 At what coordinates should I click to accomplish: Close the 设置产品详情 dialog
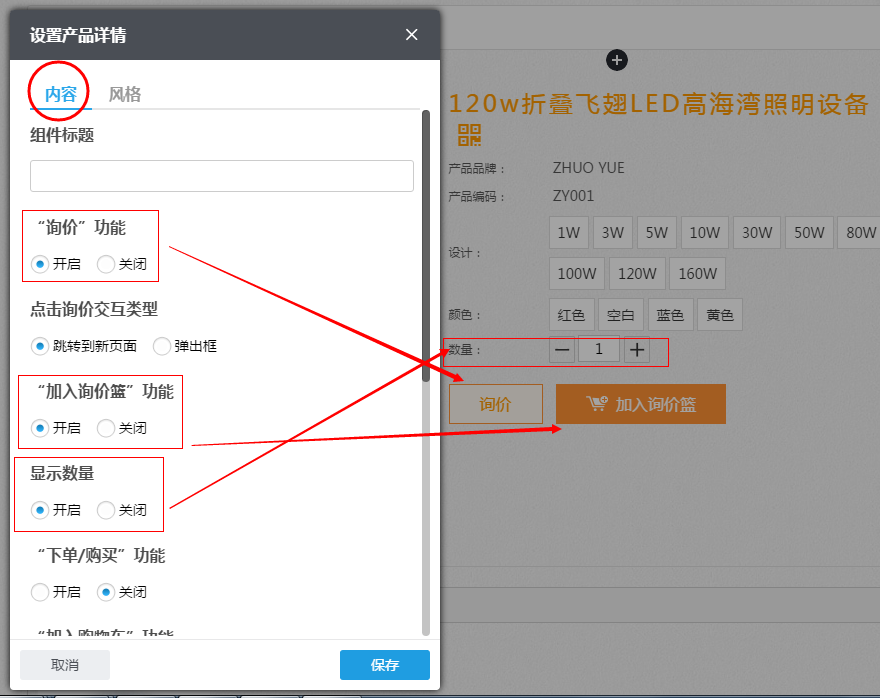[x=411, y=35]
